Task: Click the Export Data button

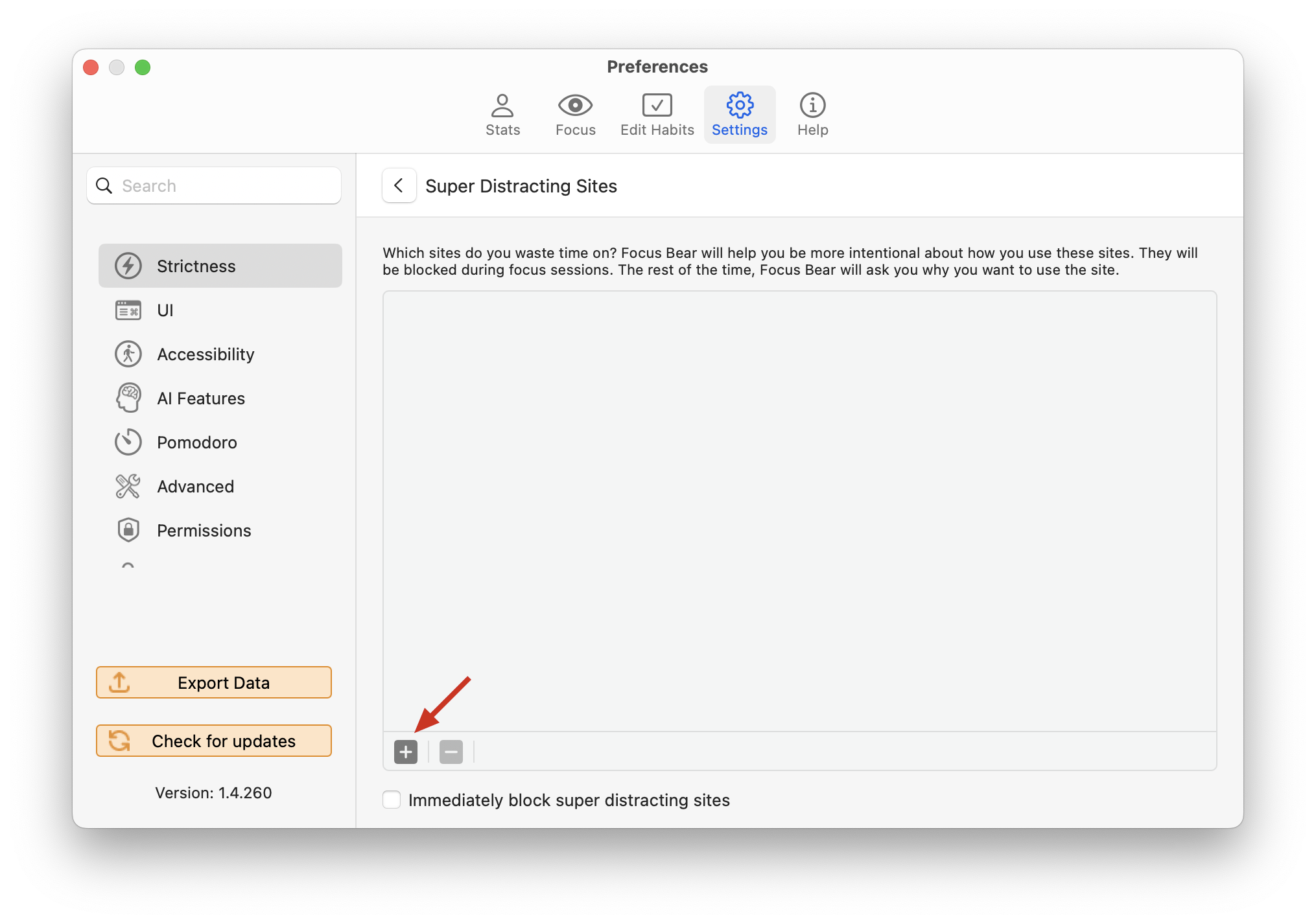Action: tap(214, 682)
